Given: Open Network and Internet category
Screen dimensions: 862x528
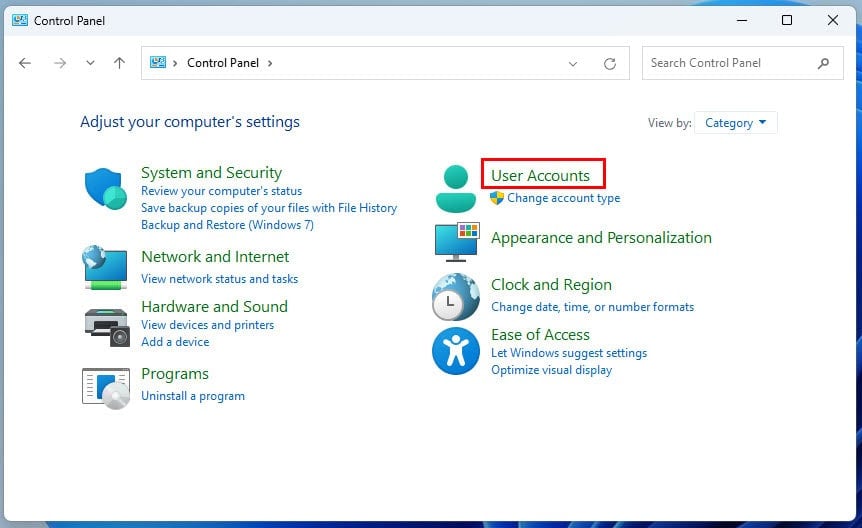Looking at the screenshot, I should click(215, 257).
